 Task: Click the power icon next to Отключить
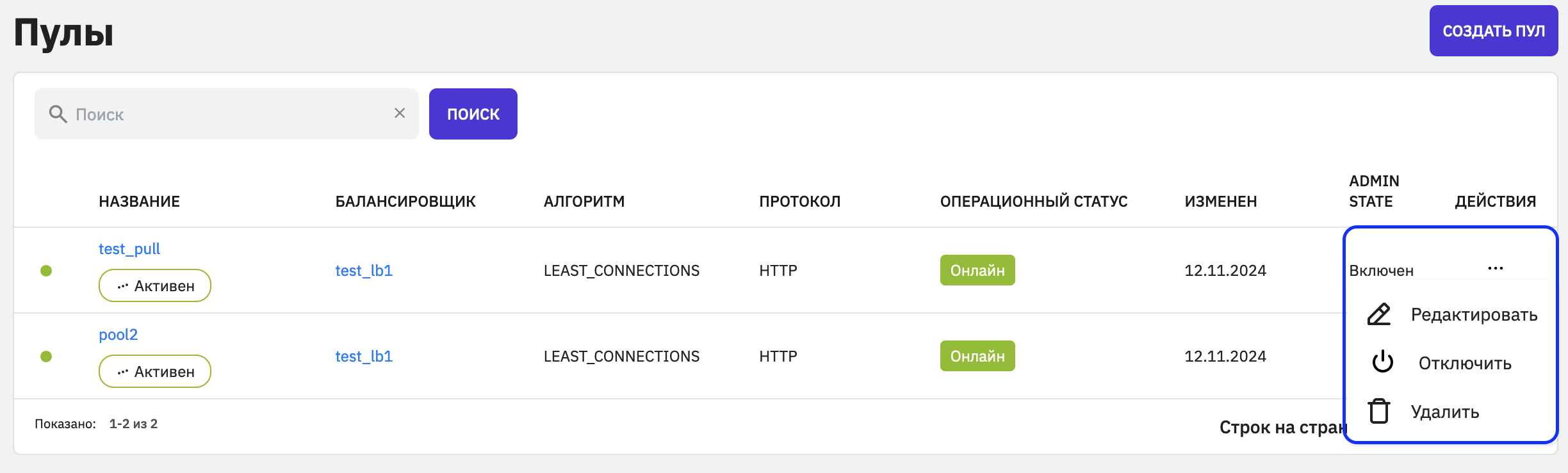(x=1382, y=362)
